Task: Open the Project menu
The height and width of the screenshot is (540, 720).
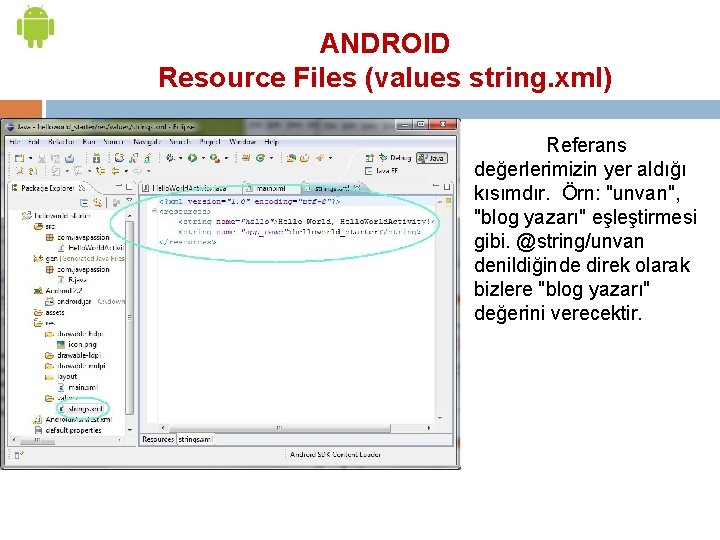Action: [210, 142]
